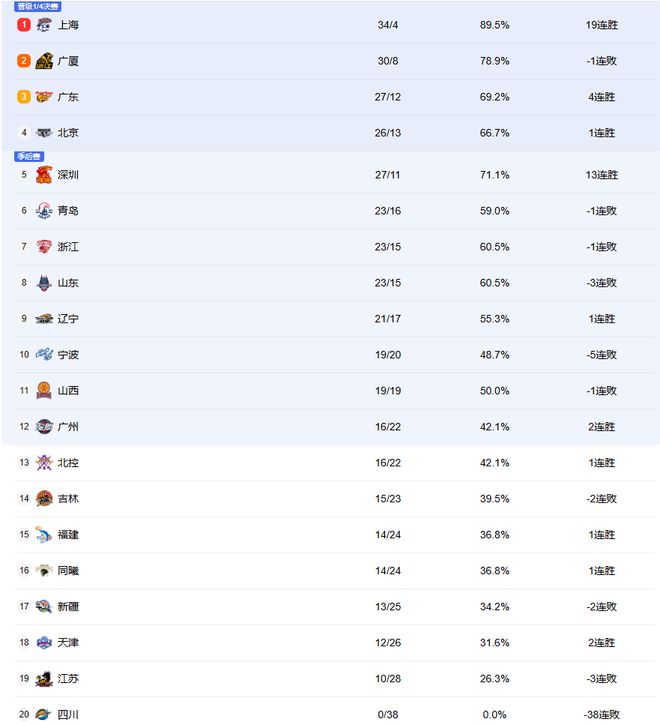Screen dimensions: 660x725
Task: Click the 广东 team logo icon
Action: click(43, 97)
